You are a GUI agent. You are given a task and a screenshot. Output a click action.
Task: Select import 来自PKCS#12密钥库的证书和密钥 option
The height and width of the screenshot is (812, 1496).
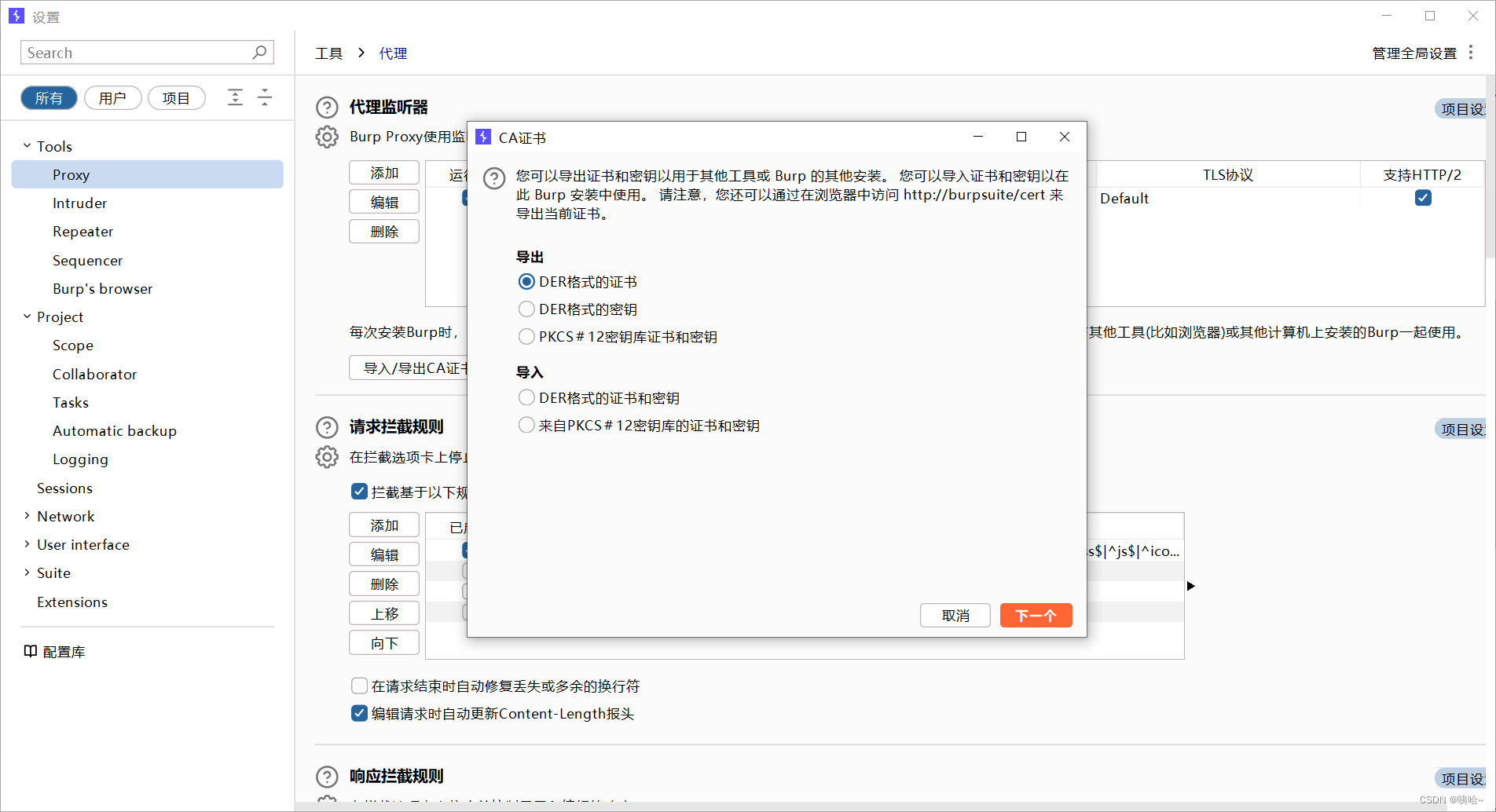(526, 425)
